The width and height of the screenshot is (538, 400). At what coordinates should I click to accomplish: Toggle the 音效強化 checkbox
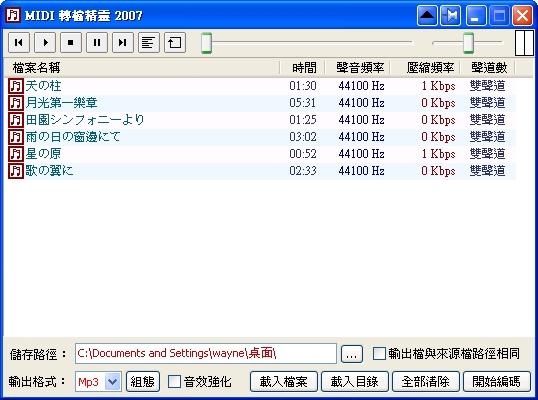(x=174, y=381)
